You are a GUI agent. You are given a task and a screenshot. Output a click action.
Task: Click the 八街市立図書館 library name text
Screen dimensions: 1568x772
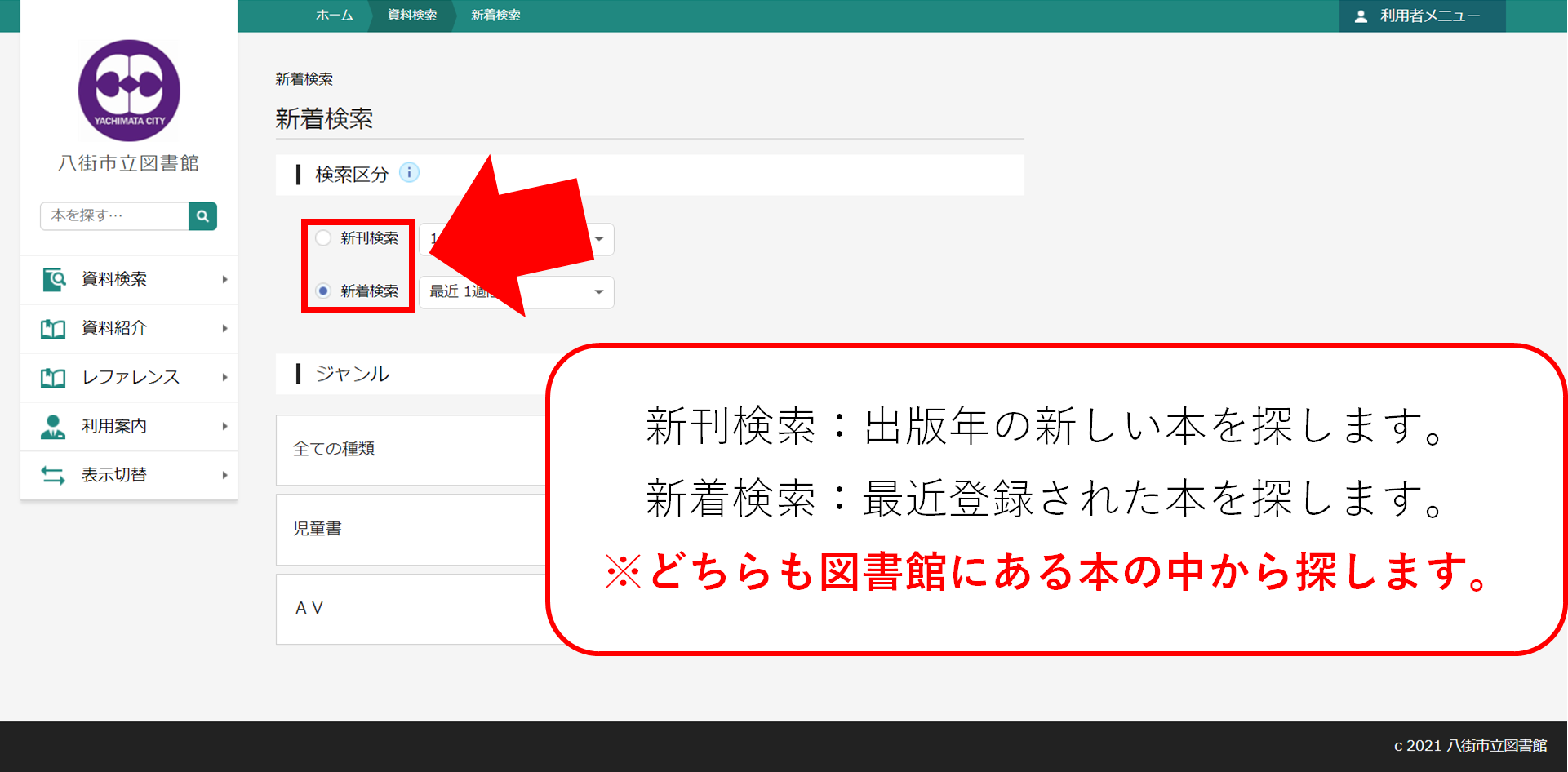coord(129,163)
